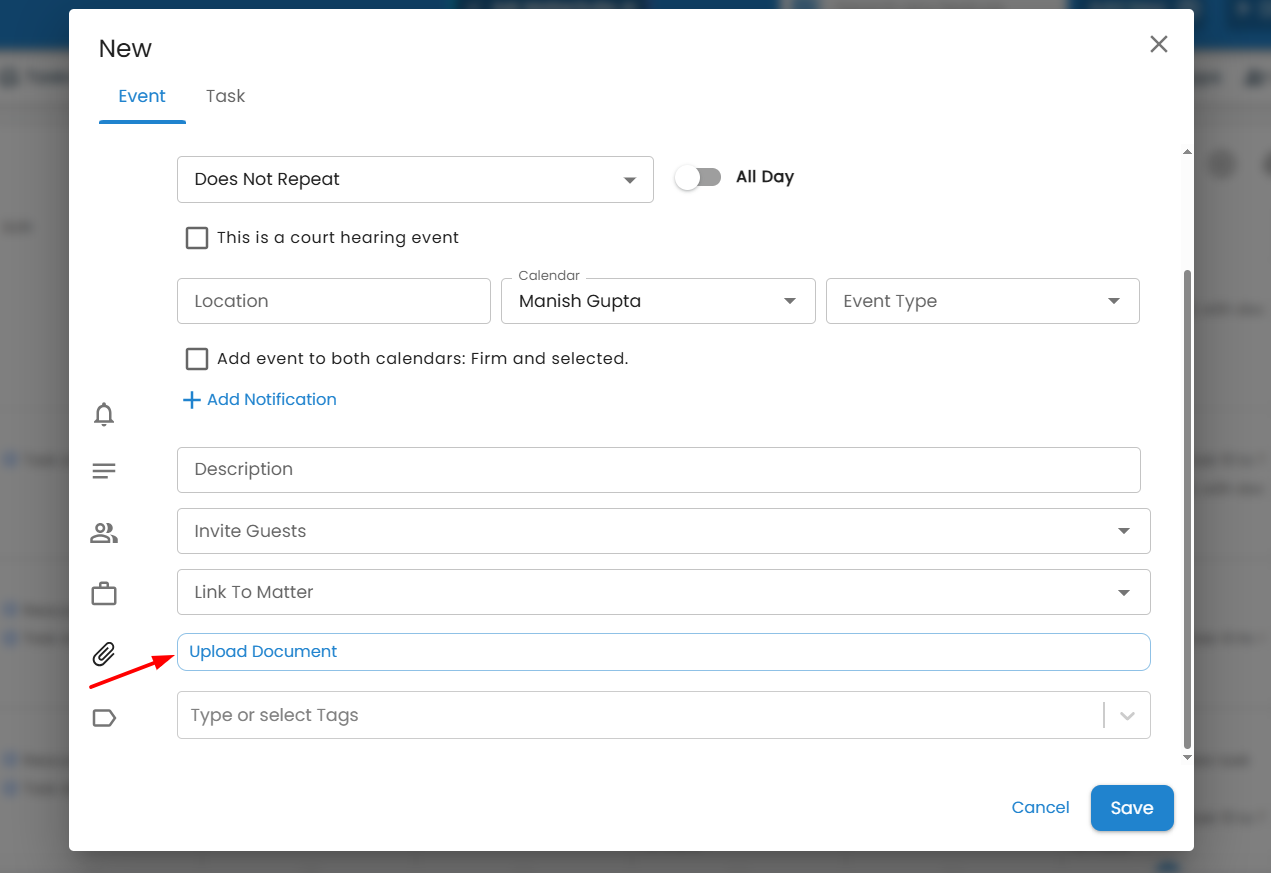Click the plus icon beside Add Notification
1271x873 pixels.
(192, 400)
